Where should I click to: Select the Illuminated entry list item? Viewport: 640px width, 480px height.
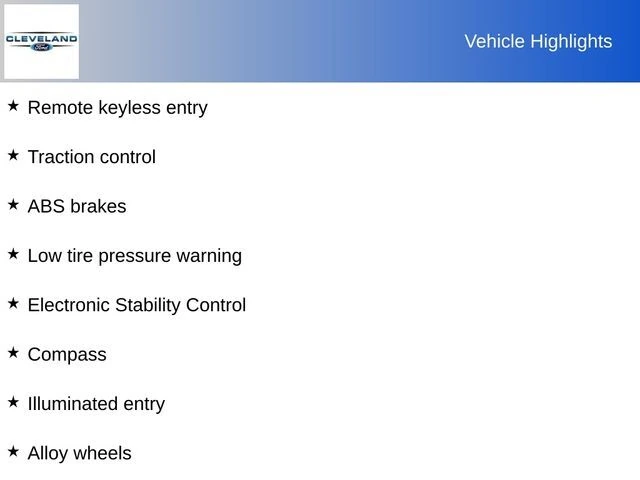96,404
